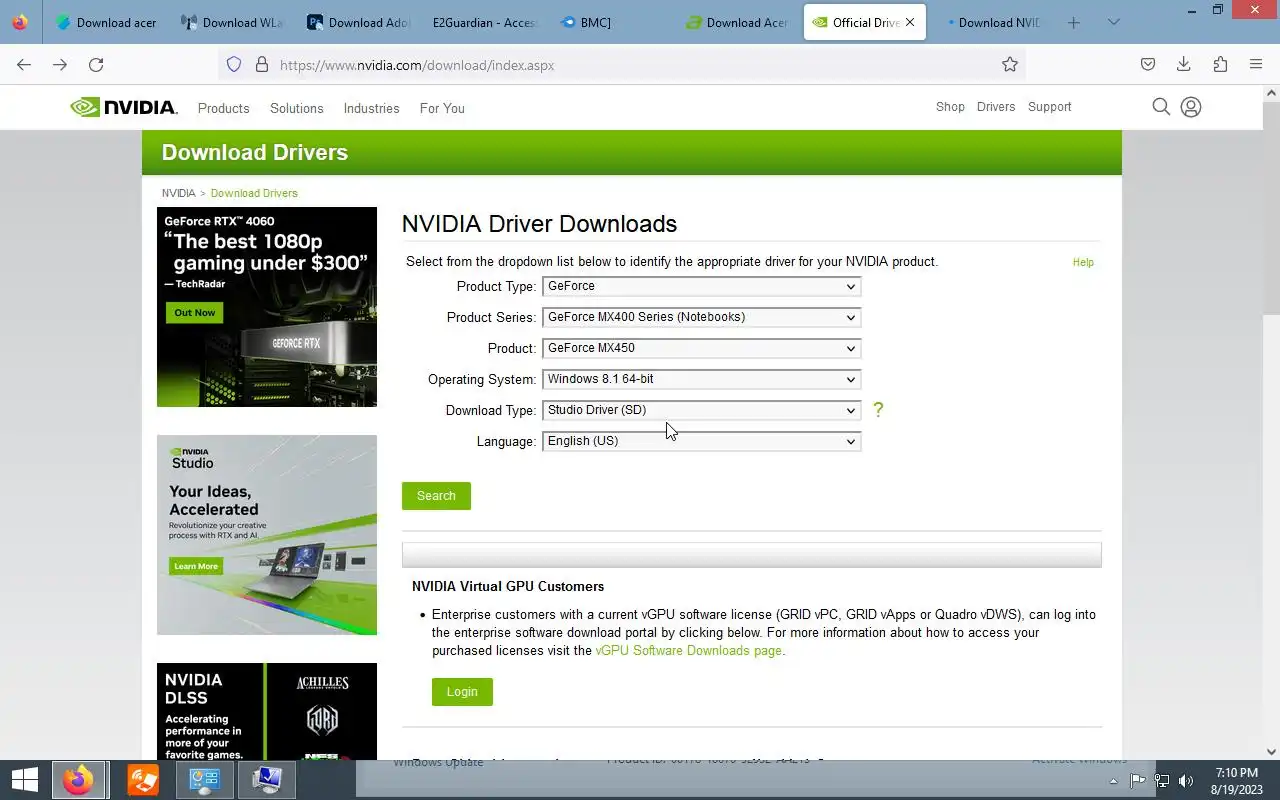Click the Shop link in header
Screen dimensions: 1280x800
pyautogui.click(x=950, y=107)
